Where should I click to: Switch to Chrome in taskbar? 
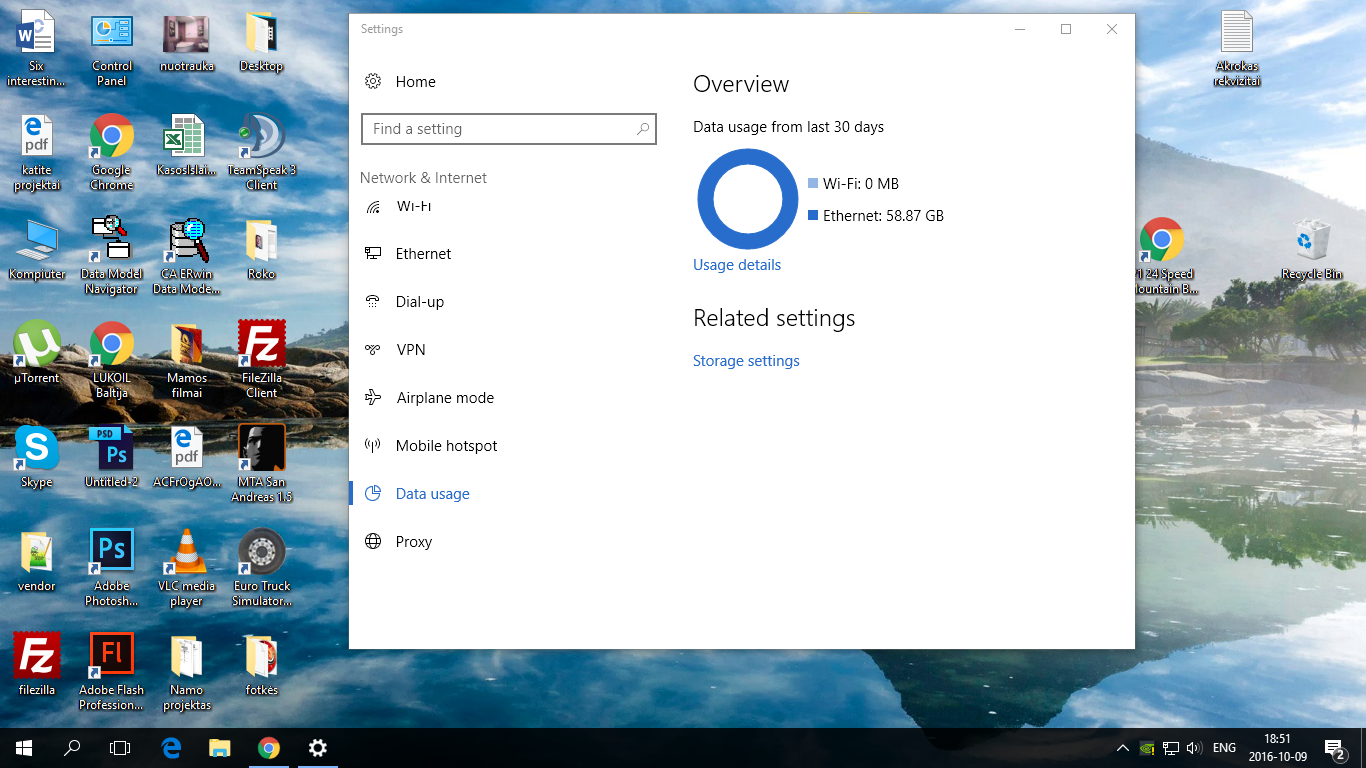(x=268, y=748)
